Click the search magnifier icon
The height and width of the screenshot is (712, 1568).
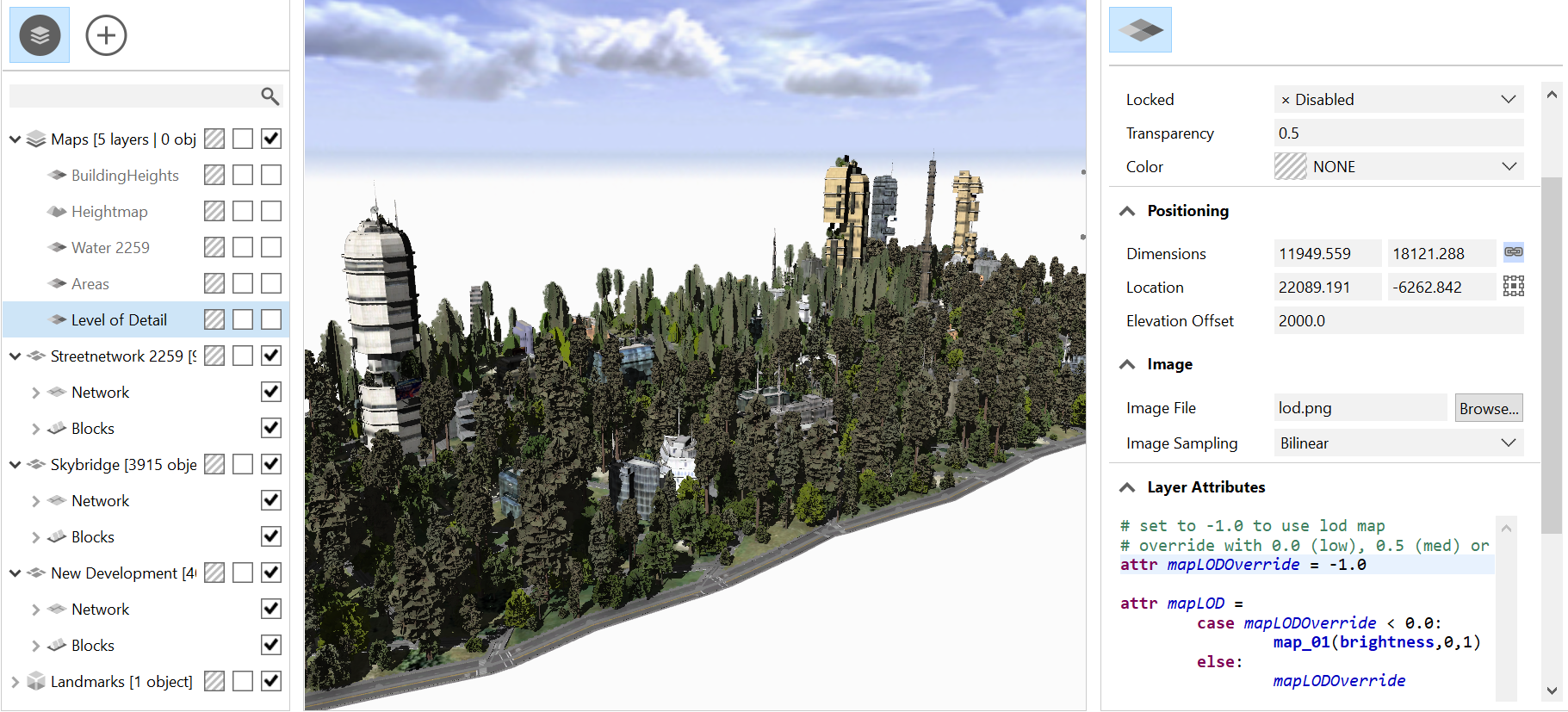270,96
